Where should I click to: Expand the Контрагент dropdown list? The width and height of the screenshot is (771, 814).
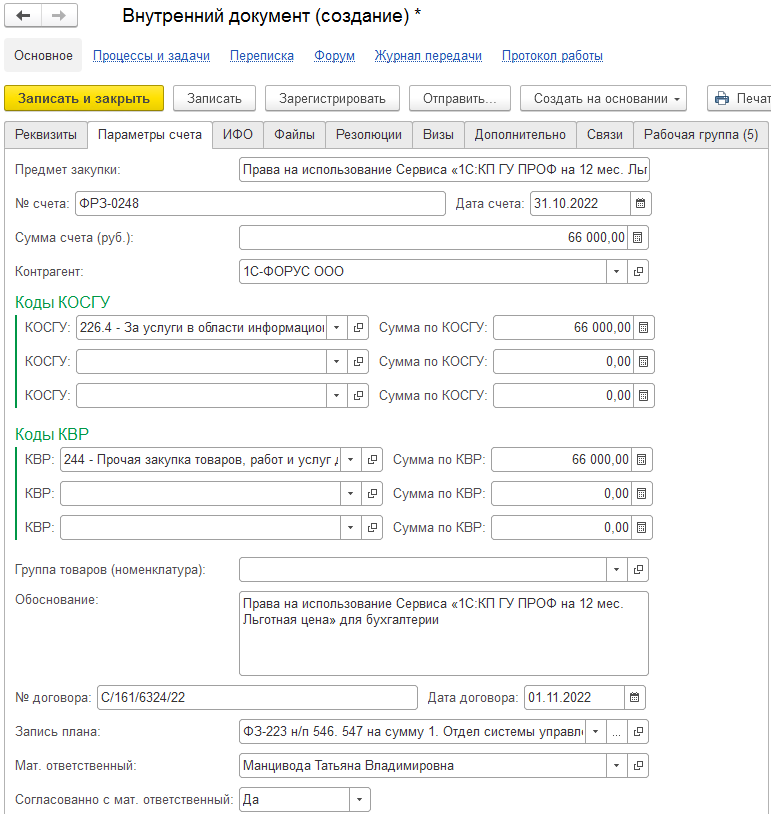[616, 272]
